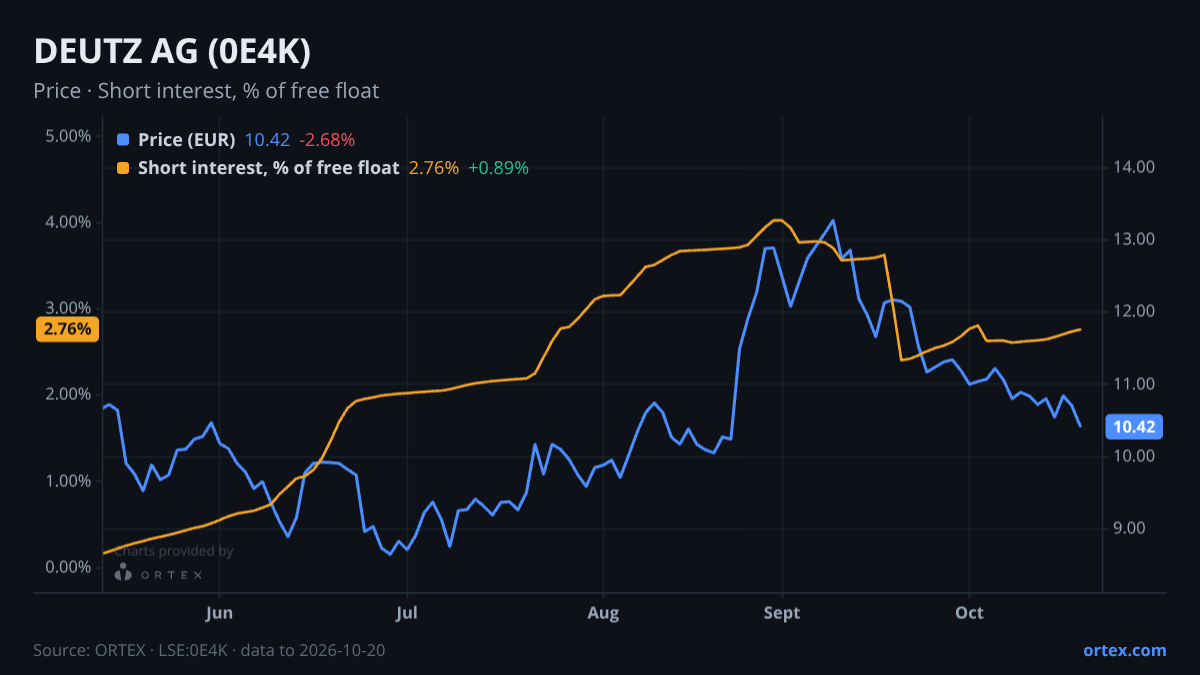Click the 14.00 right axis label
Image resolution: width=1200 pixels, height=675 pixels.
1134,167
